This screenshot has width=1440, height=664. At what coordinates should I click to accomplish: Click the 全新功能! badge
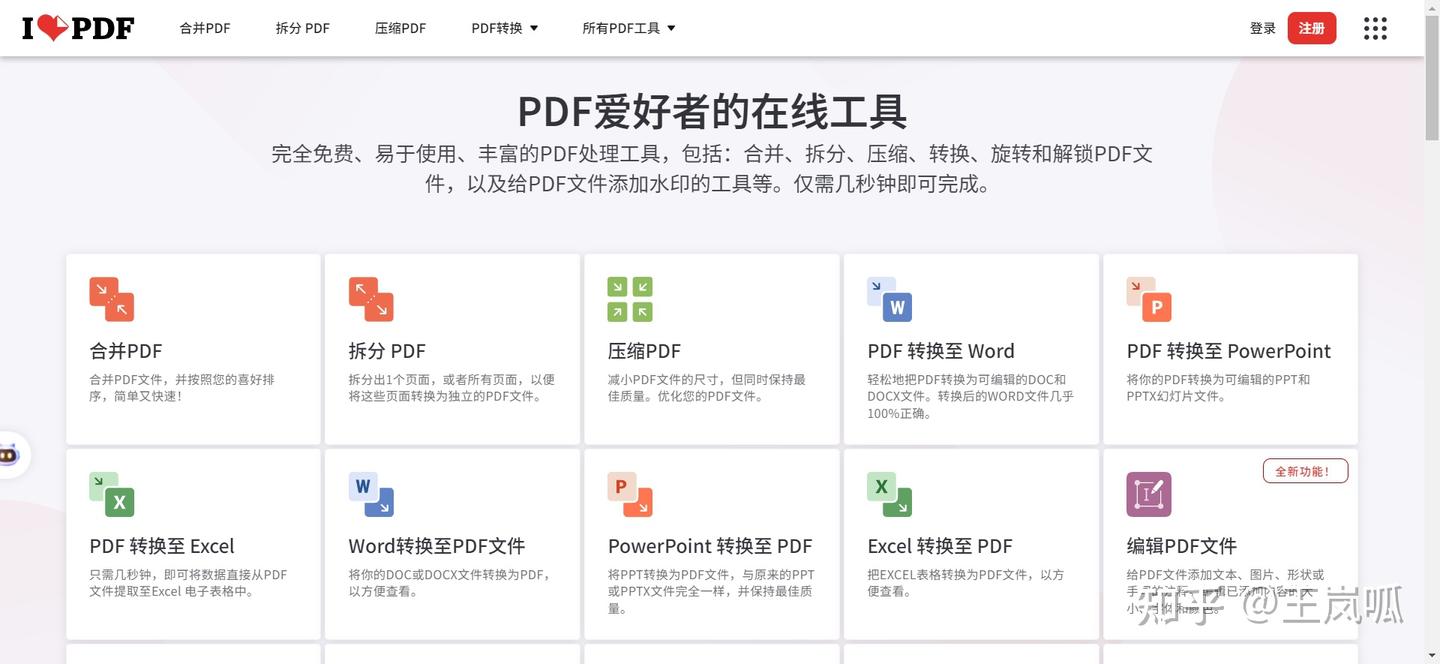click(1305, 471)
